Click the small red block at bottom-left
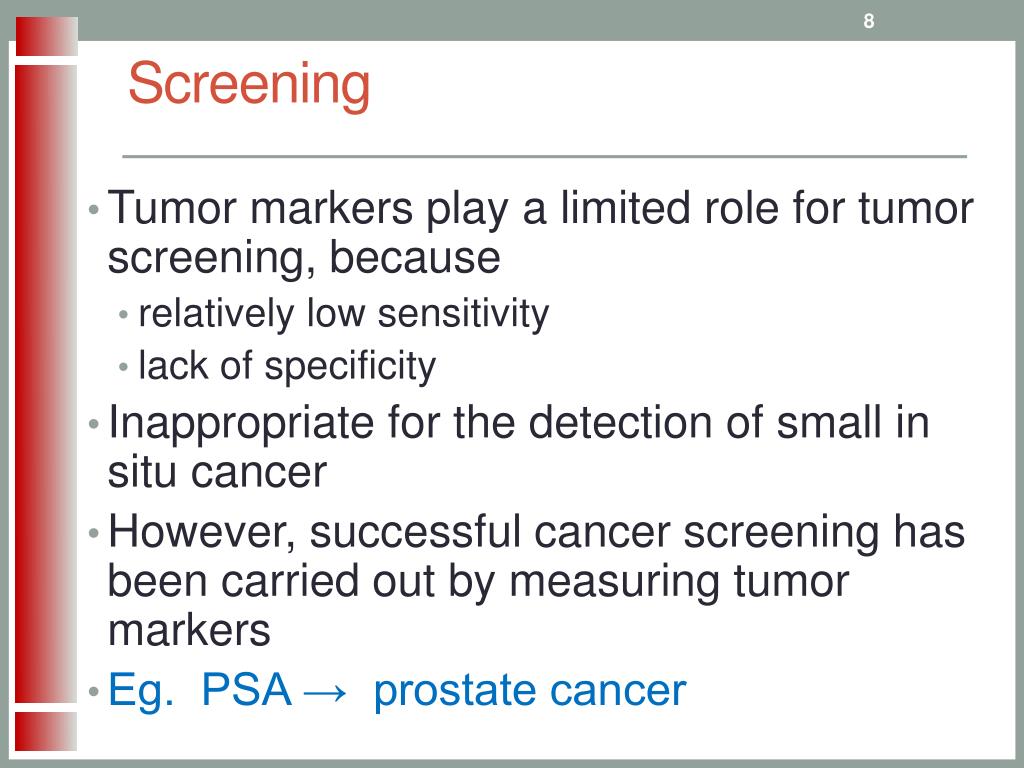Screen dimensions: 1024x768 point(46,731)
